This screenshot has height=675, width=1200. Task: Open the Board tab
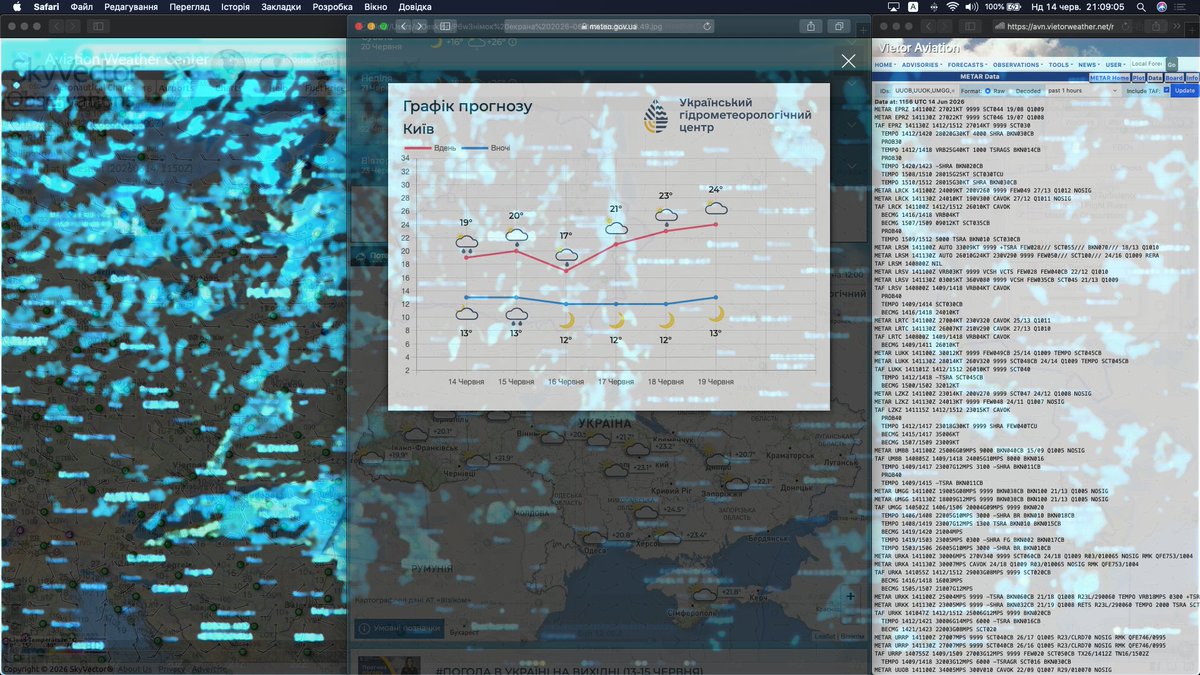coord(1174,78)
